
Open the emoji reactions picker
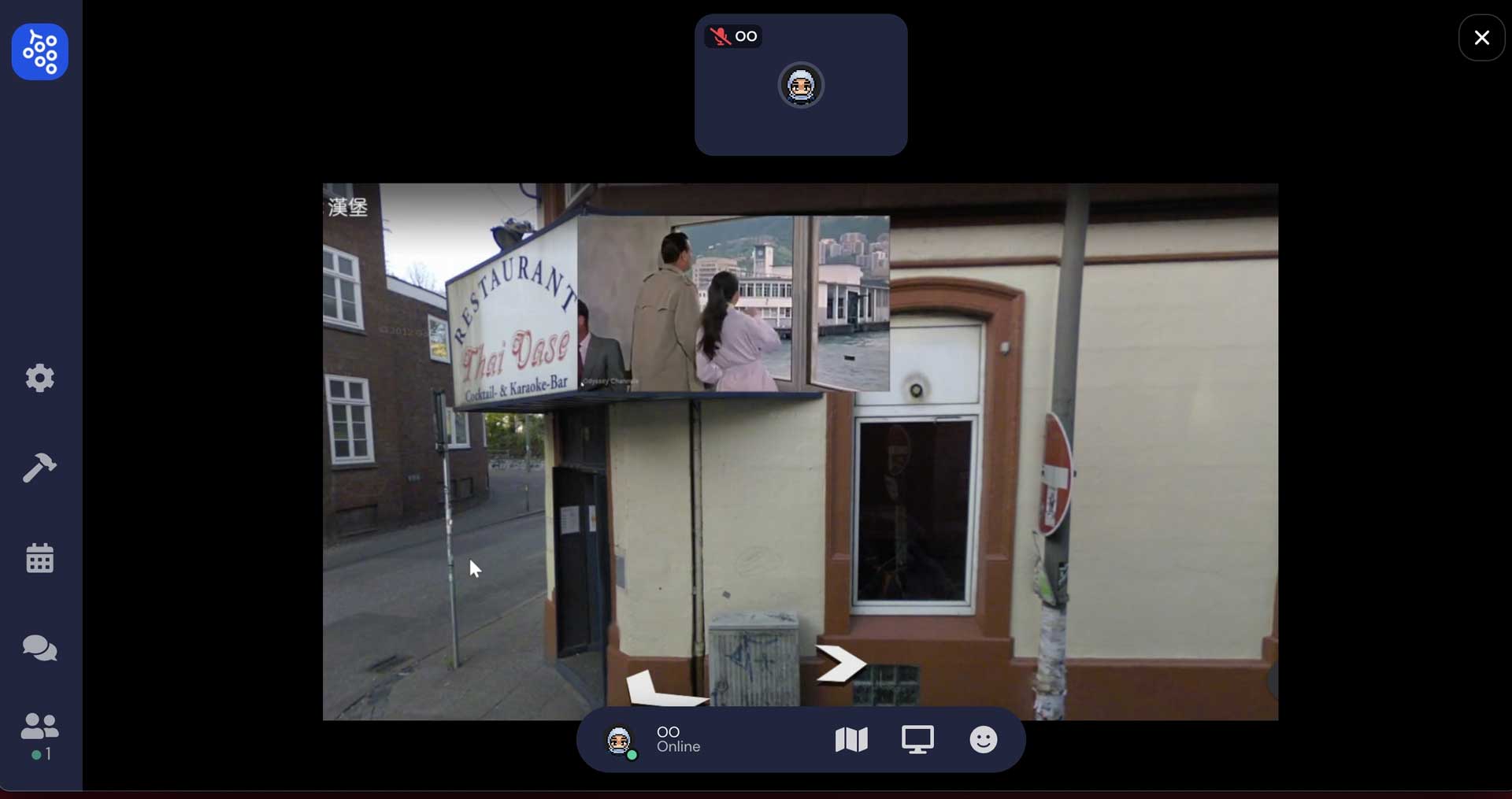click(983, 740)
